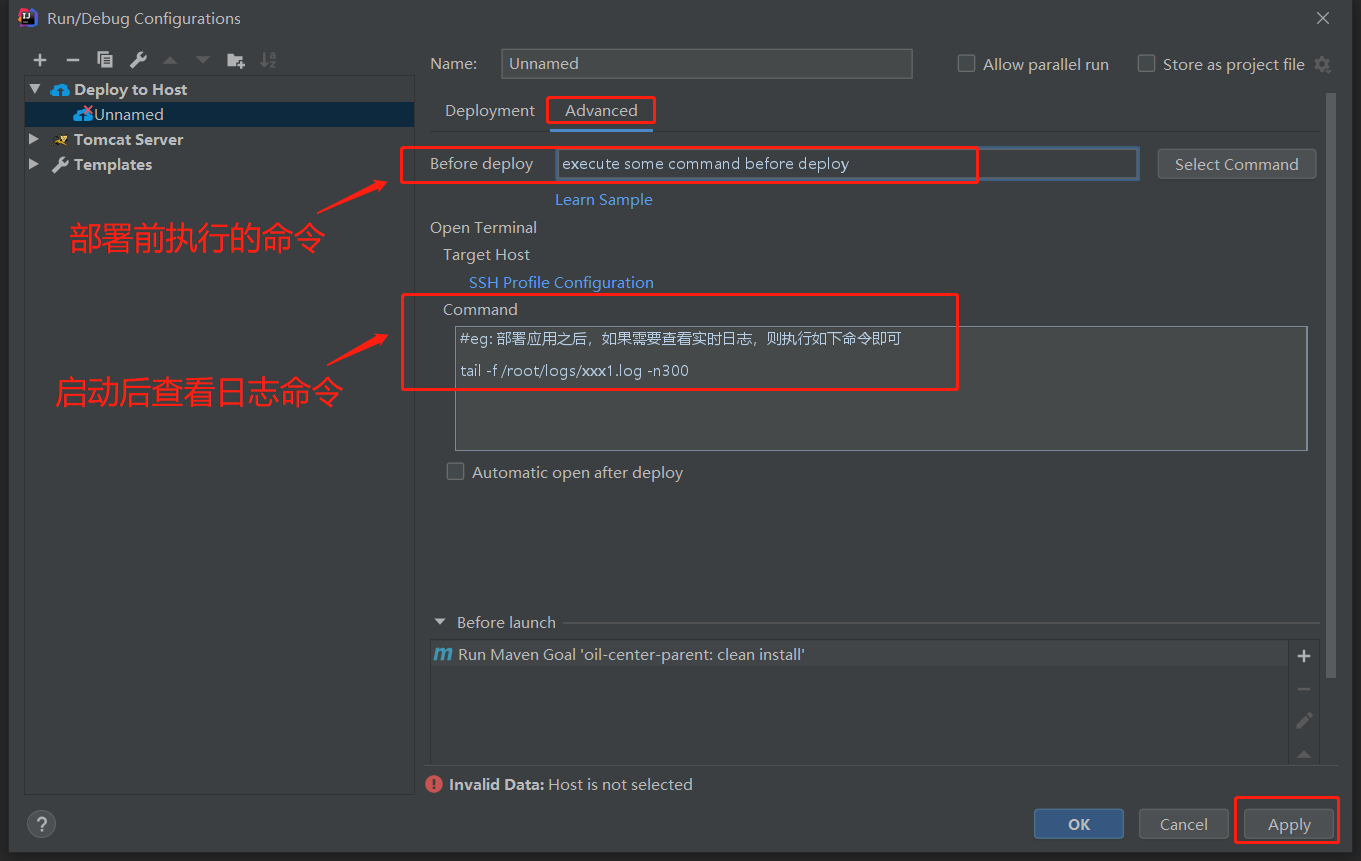Click the 'tail -f /root/logs/xxx1.log -n300' line
1361x861 pixels.
point(575,371)
